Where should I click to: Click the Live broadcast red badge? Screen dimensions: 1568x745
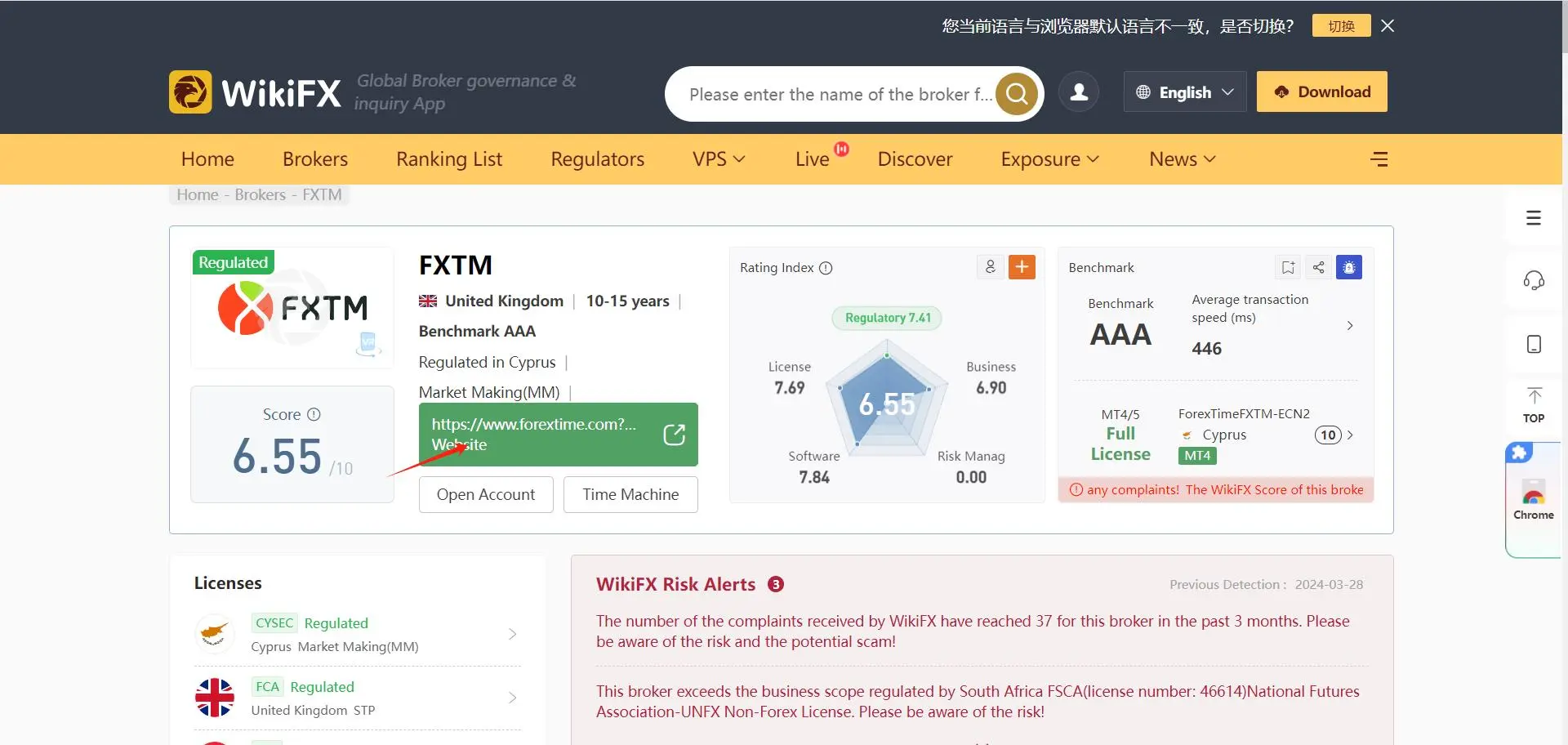coord(842,149)
